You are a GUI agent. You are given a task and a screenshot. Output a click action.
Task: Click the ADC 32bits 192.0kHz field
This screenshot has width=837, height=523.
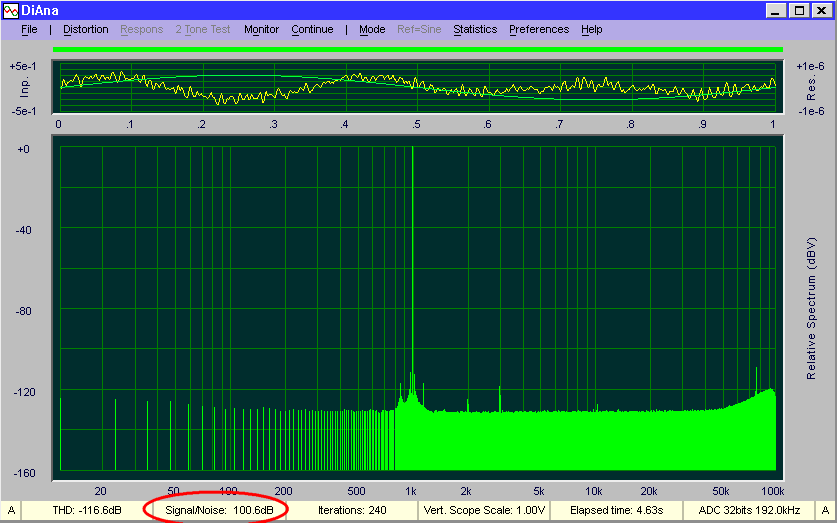749,510
